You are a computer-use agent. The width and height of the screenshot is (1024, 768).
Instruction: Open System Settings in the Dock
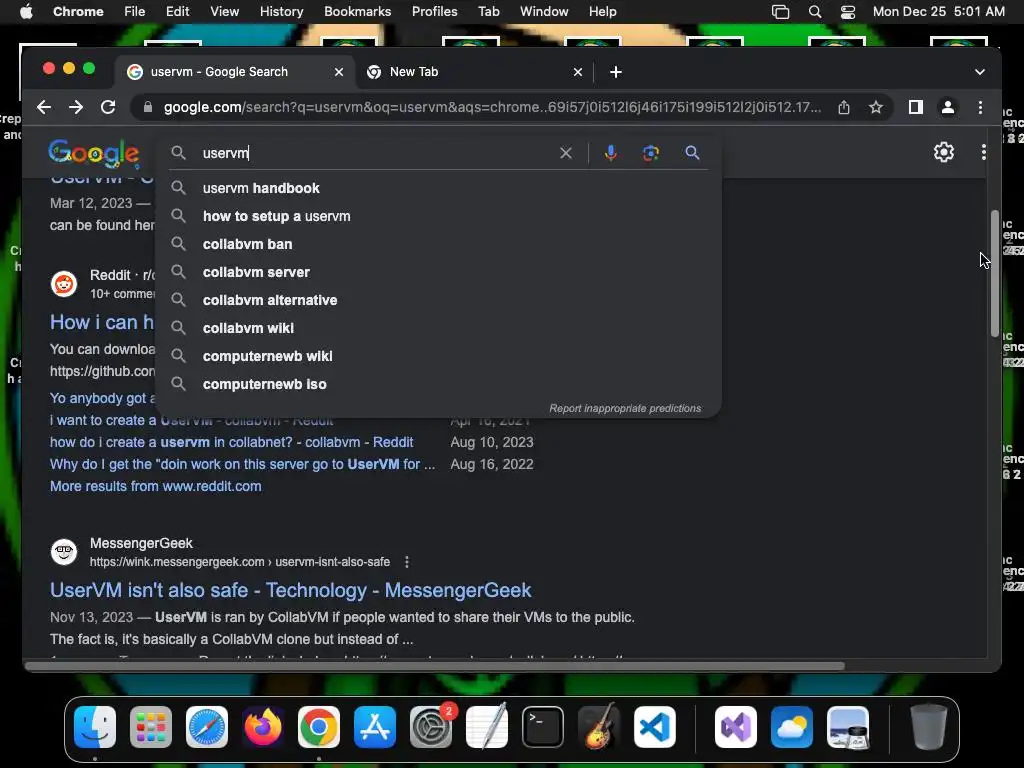click(431, 727)
